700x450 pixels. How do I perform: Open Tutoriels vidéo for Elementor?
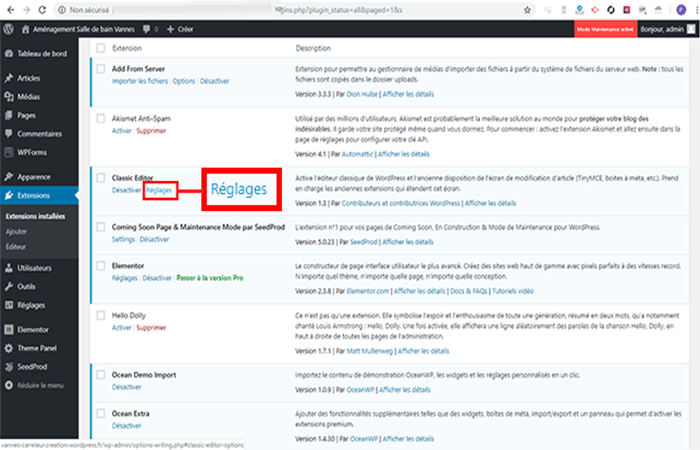(512, 291)
